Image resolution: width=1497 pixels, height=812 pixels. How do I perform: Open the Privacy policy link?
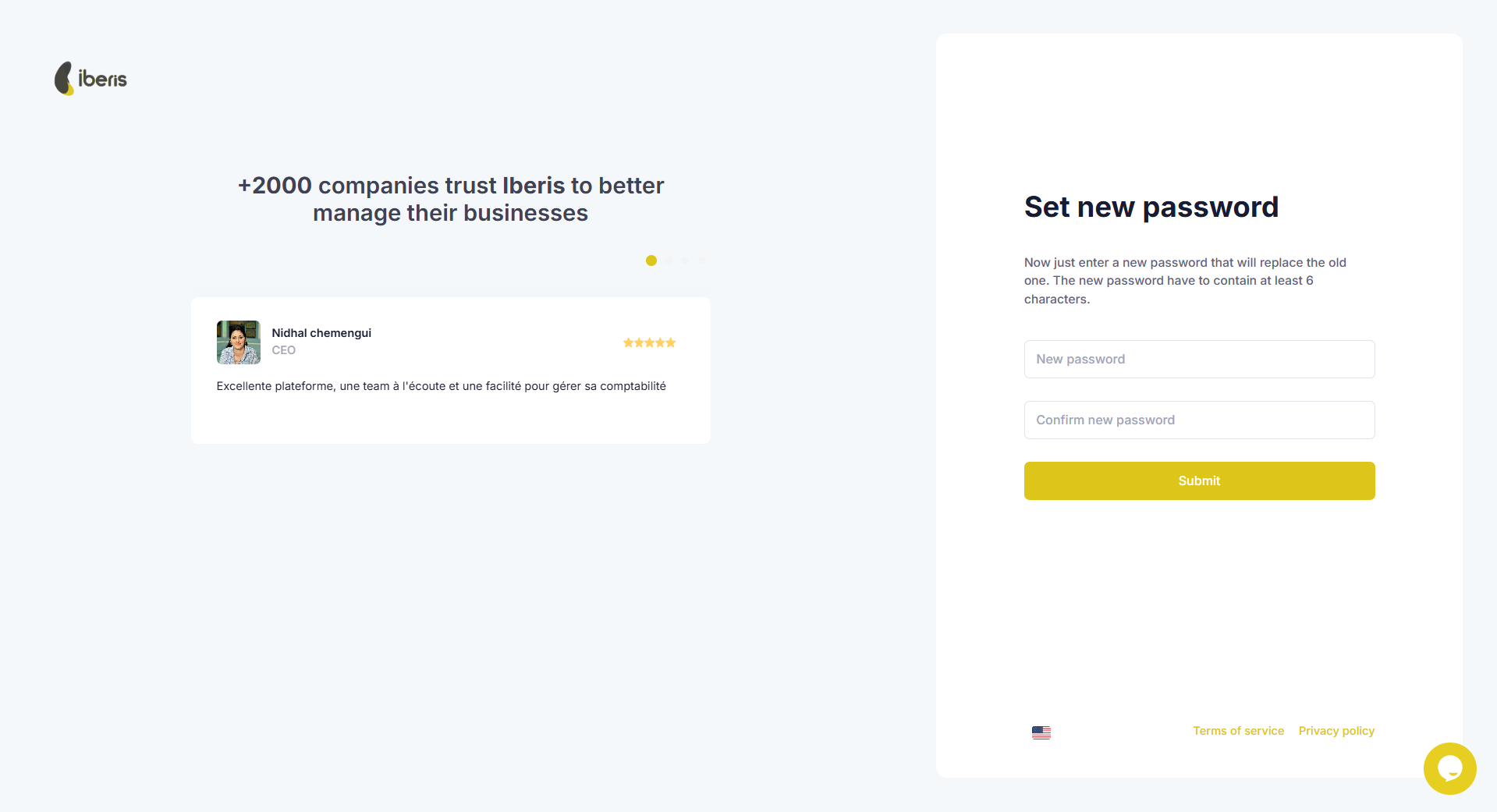coord(1336,731)
